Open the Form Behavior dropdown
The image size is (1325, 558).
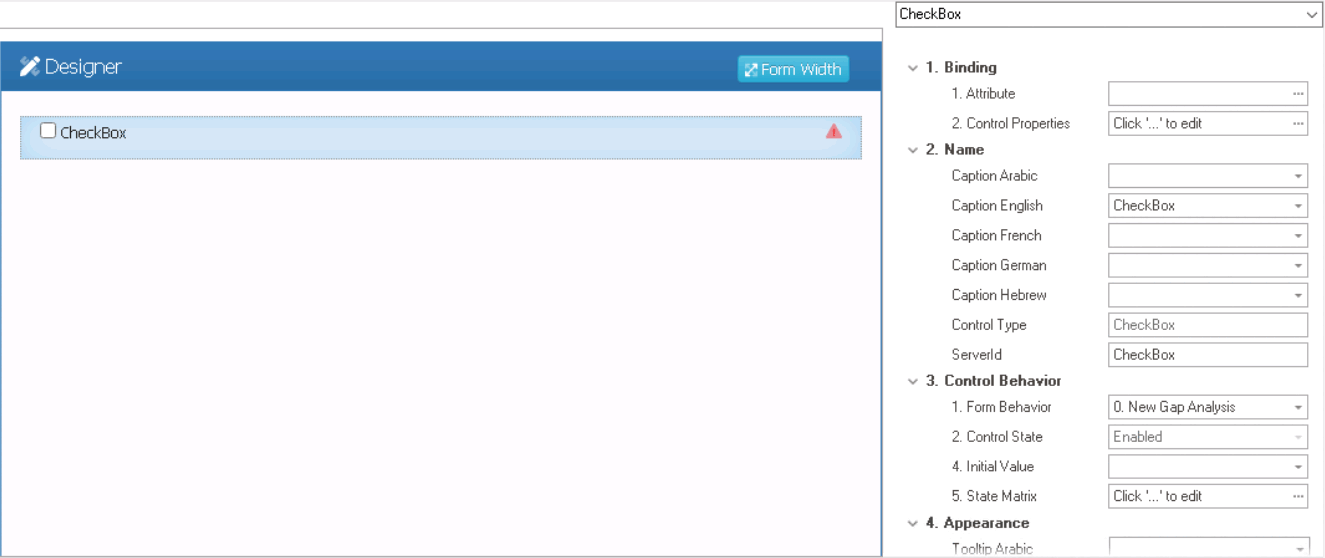(1298, 407)
